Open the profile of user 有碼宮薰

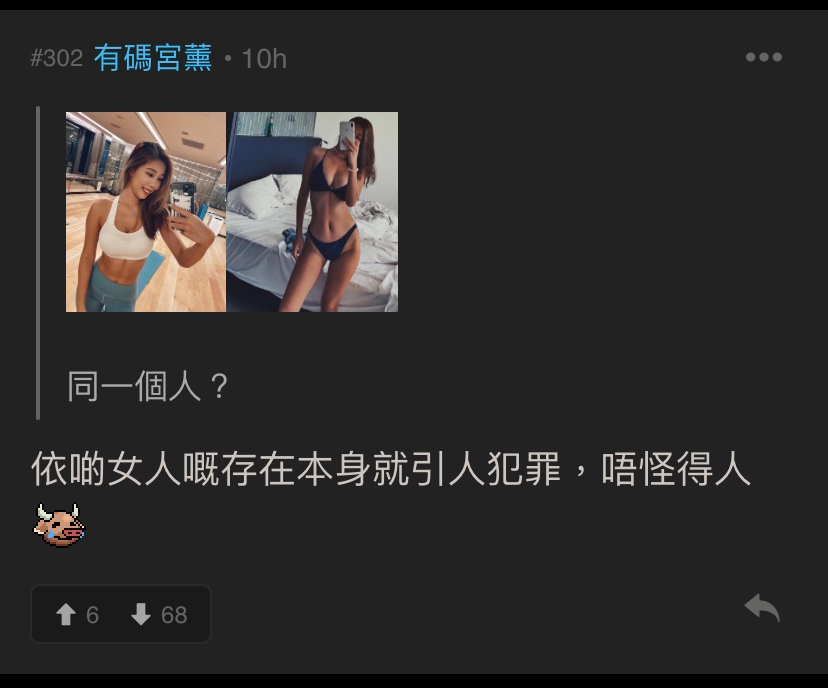pyautogui.click(x=153, y=58)
